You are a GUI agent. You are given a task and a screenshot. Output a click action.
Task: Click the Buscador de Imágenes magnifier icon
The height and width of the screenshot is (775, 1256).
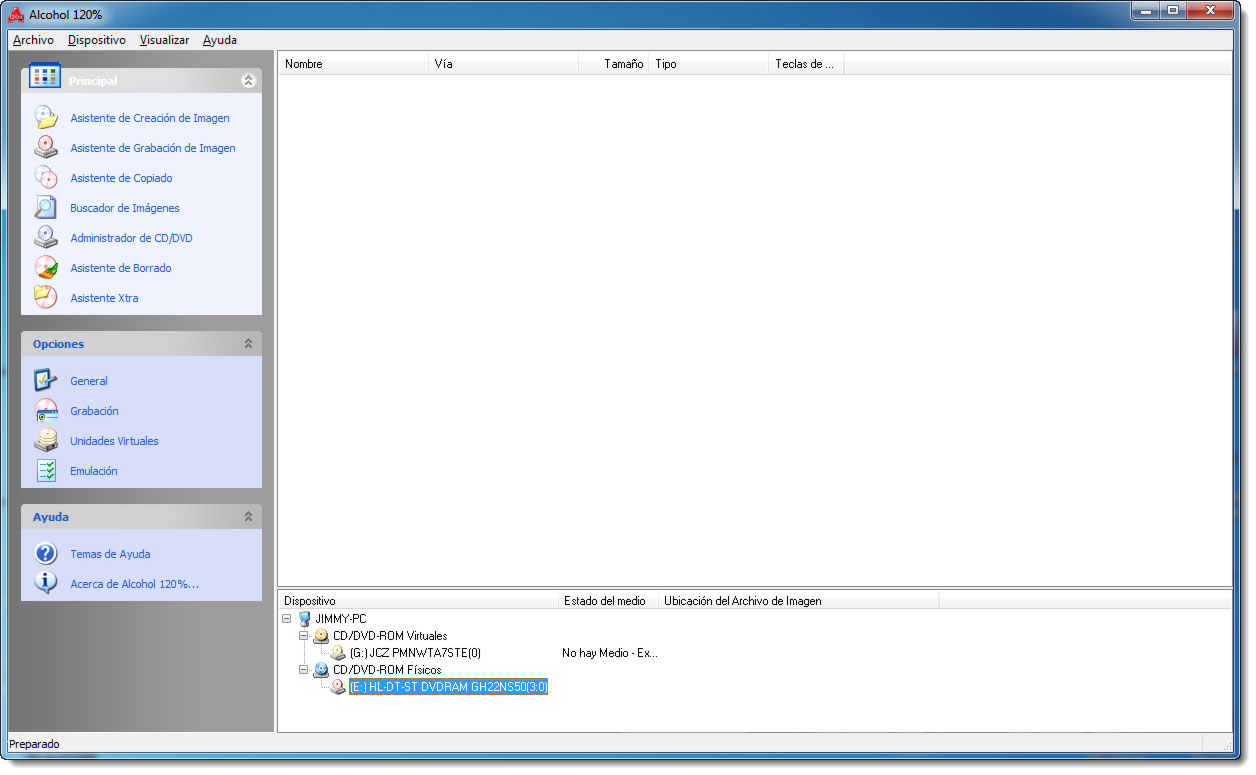click(46, 208)
